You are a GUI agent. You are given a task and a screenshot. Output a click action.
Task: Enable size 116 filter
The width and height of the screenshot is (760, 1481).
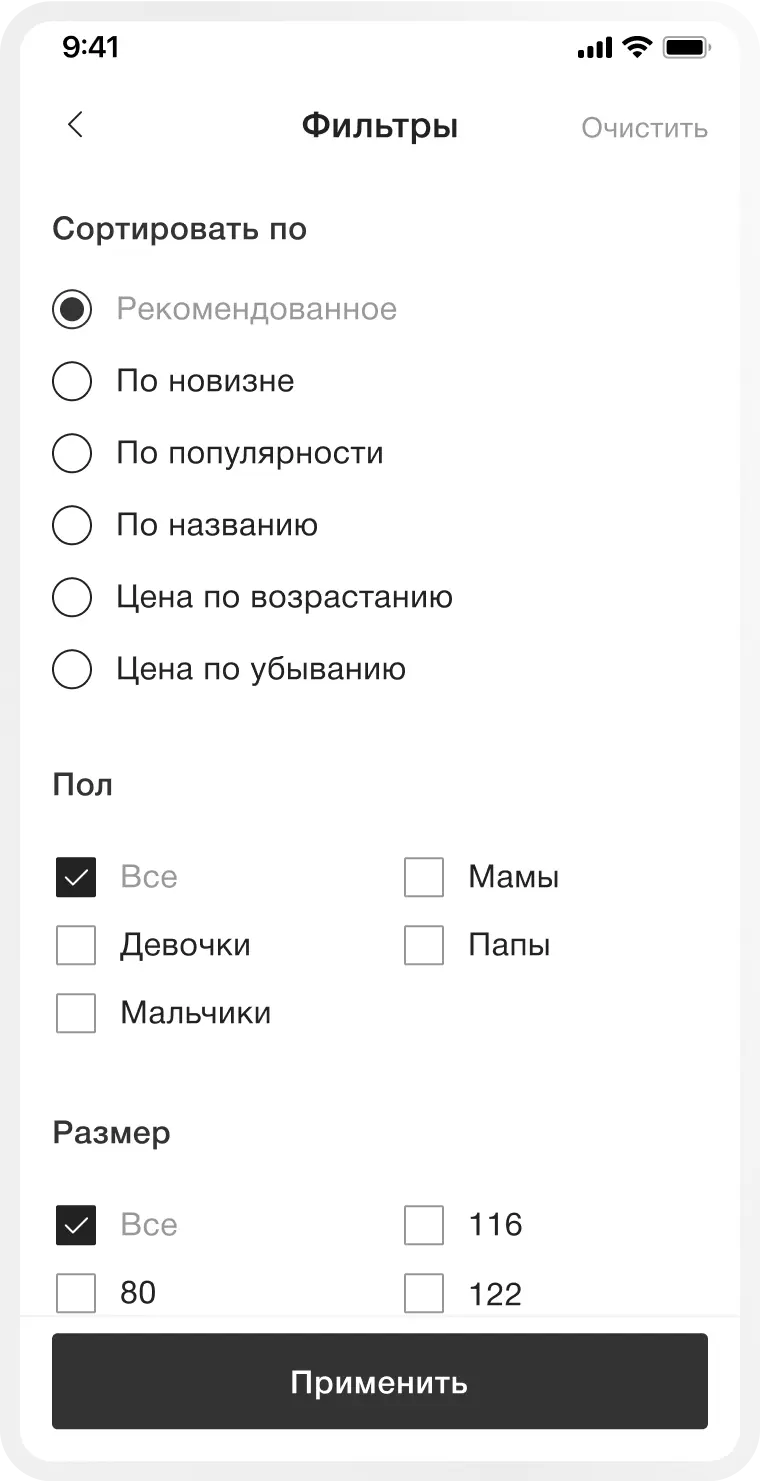pyautogui.click(x=423, y=1225)
